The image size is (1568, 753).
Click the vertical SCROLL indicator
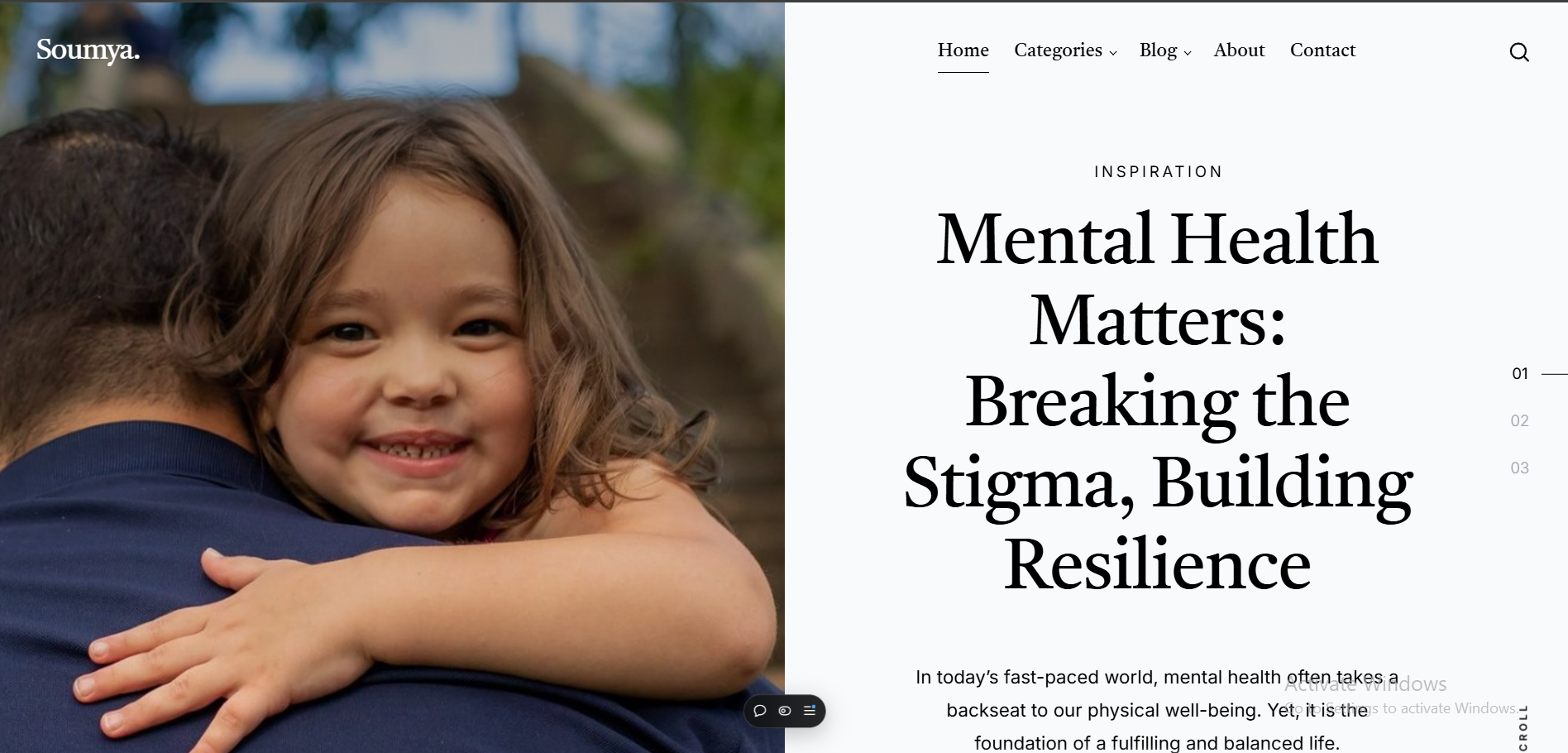[1523, 728]
